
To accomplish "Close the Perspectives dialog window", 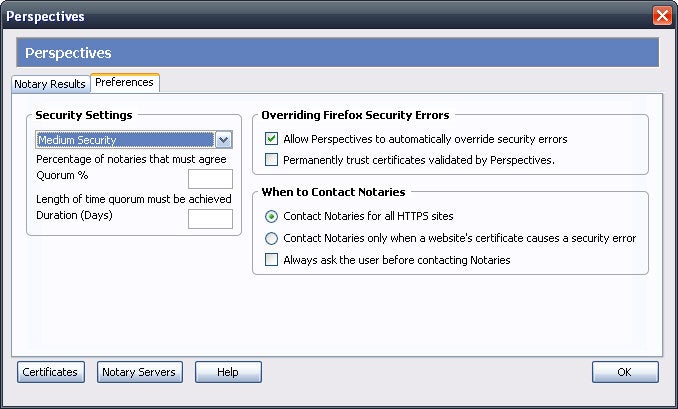I will point(661,16).
